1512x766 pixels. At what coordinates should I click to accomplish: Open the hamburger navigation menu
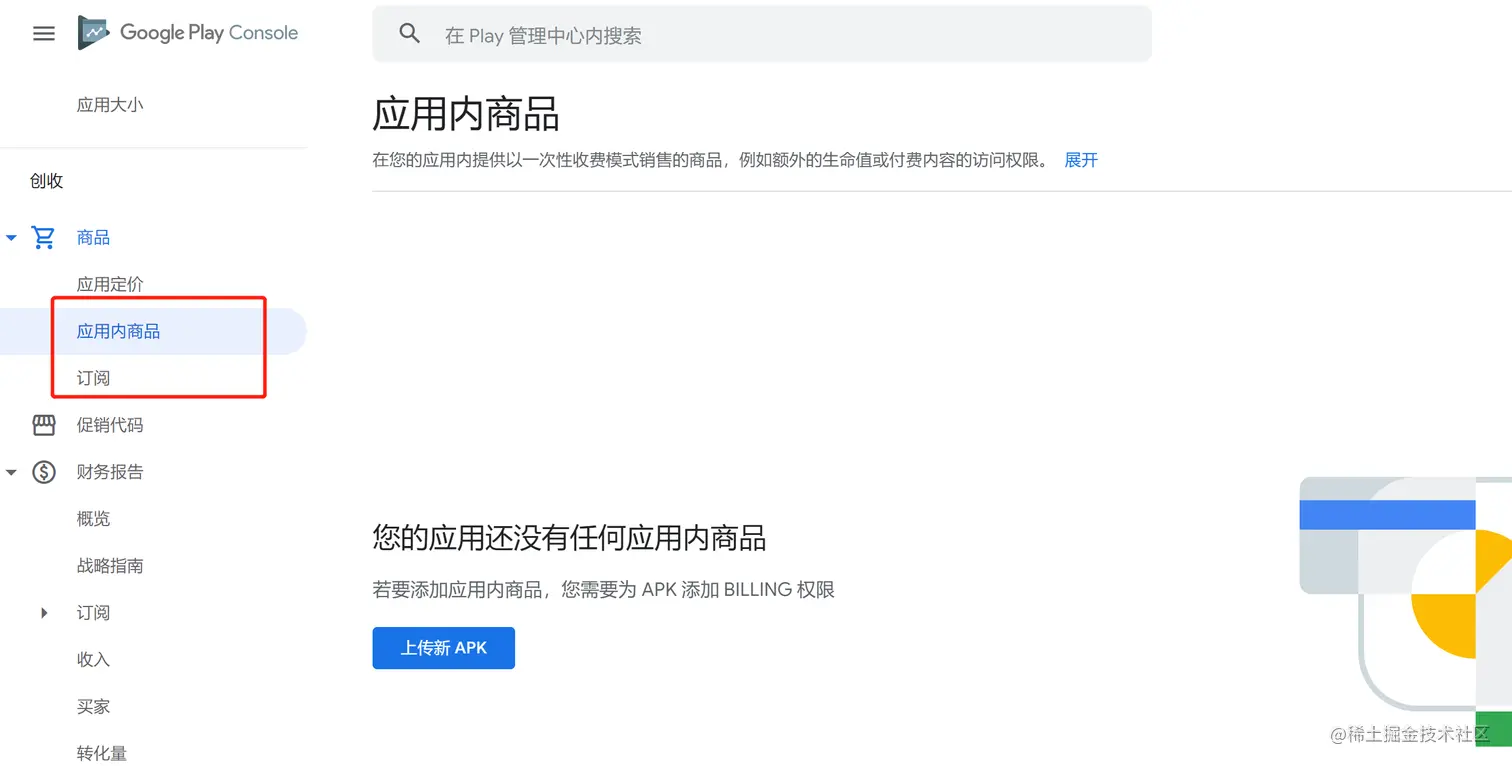[x=44, y=33]
